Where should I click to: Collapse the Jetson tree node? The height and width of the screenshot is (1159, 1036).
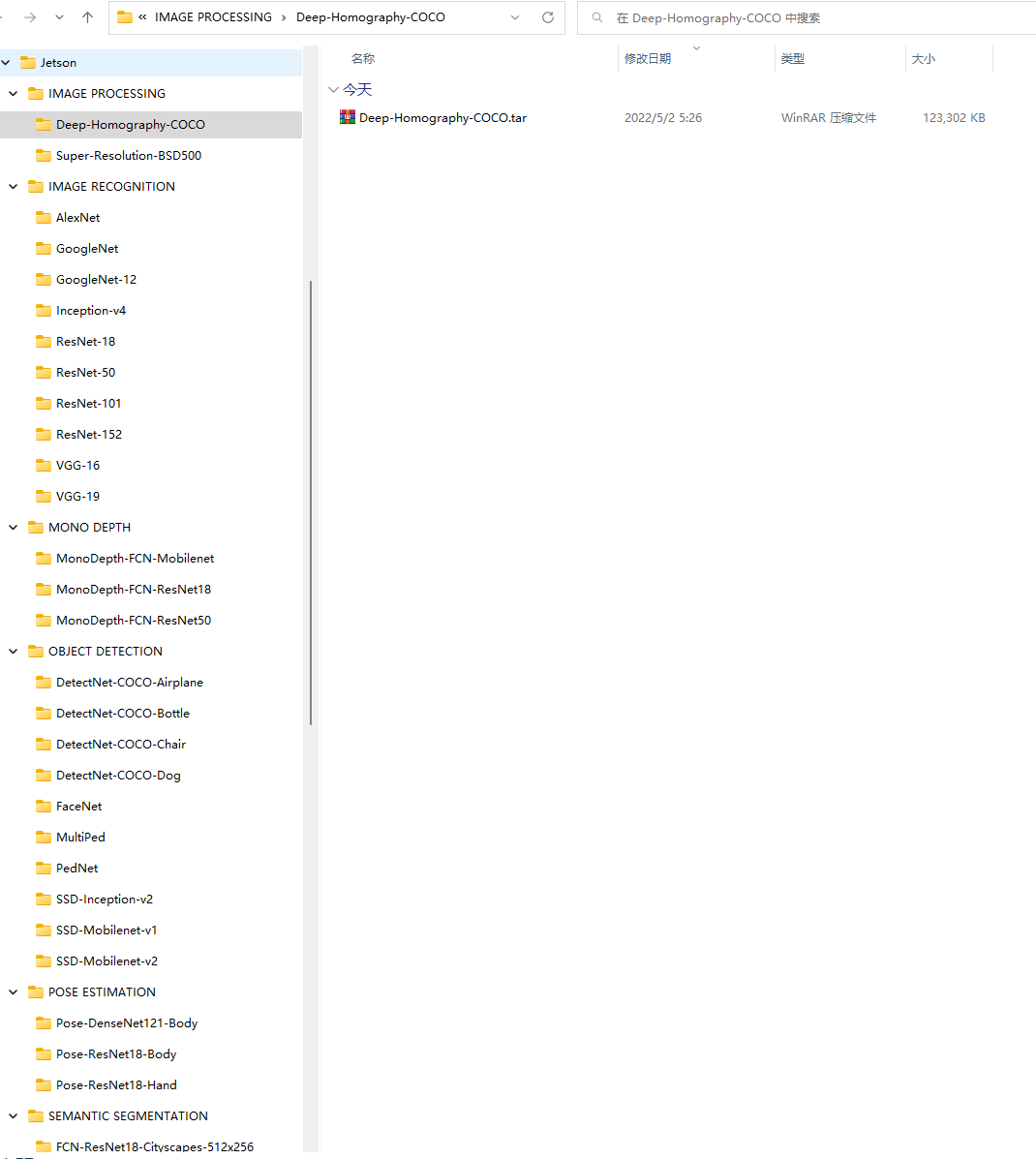click(6, 63)
